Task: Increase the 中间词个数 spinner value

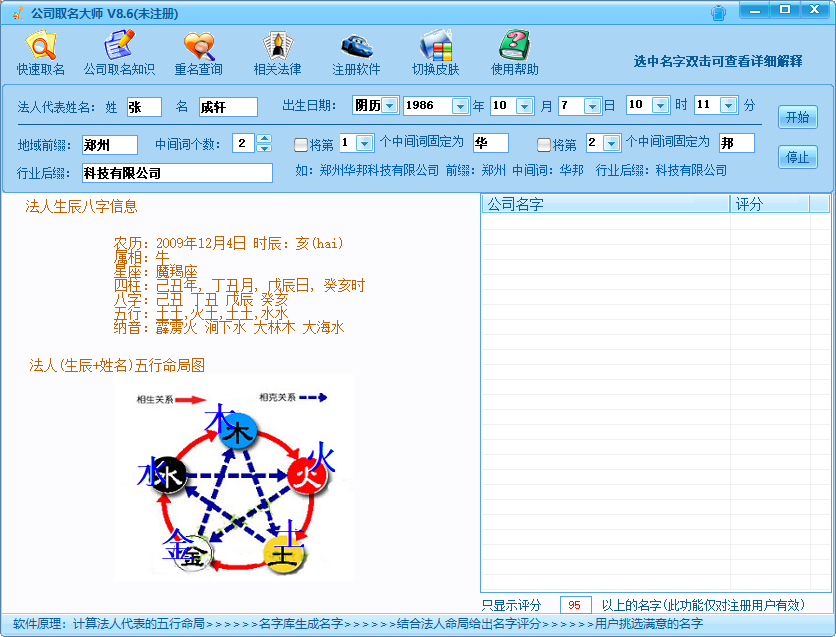Action: [x=264, y=138]
